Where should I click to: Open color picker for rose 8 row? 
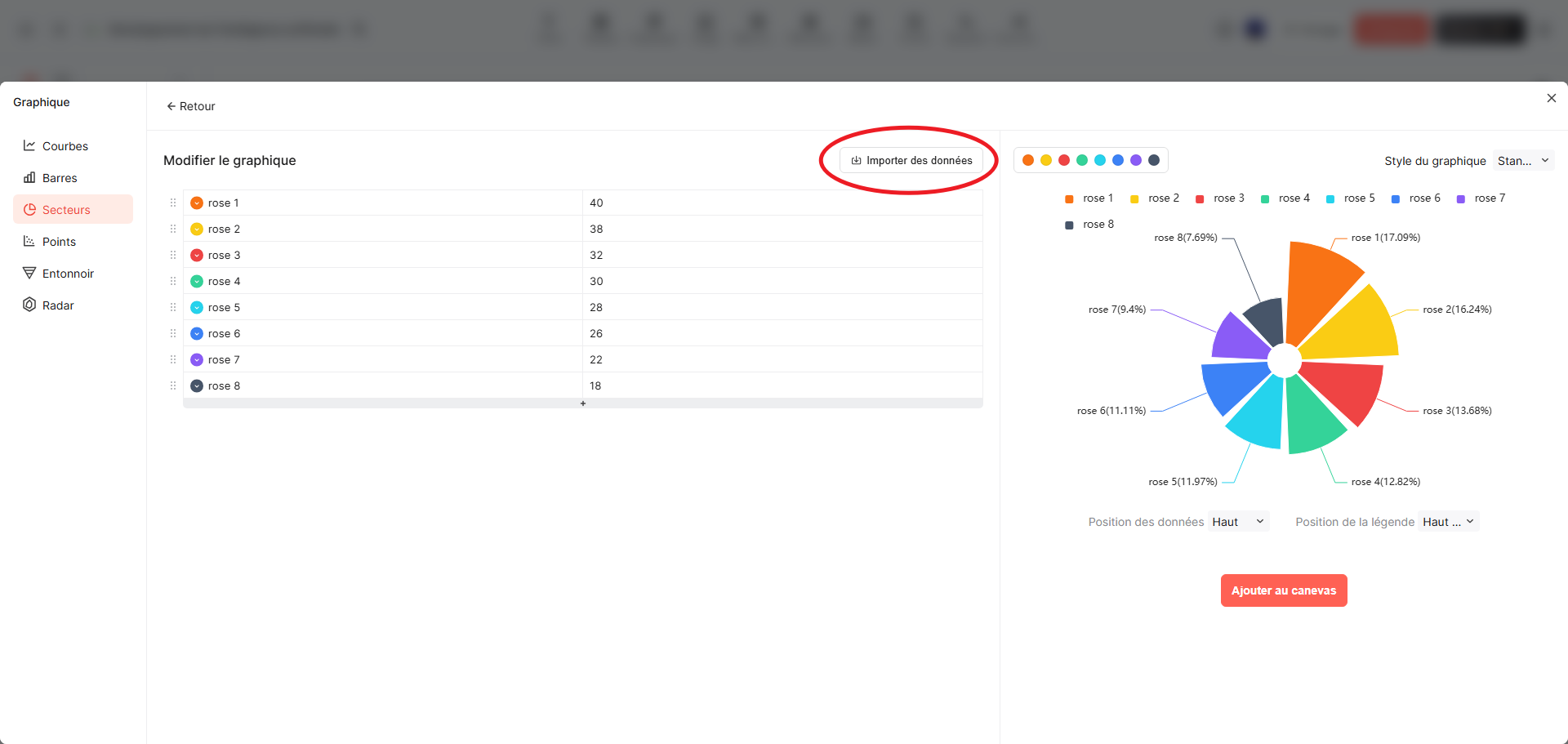click(197, 386)
